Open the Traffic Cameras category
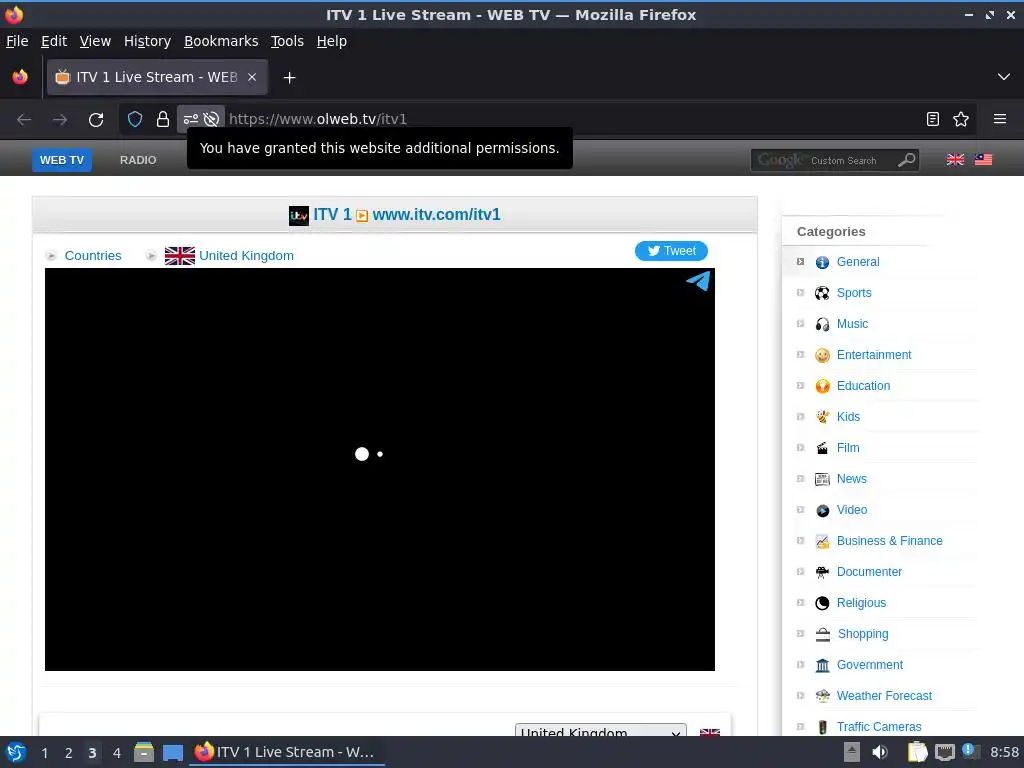 (879, 727)
